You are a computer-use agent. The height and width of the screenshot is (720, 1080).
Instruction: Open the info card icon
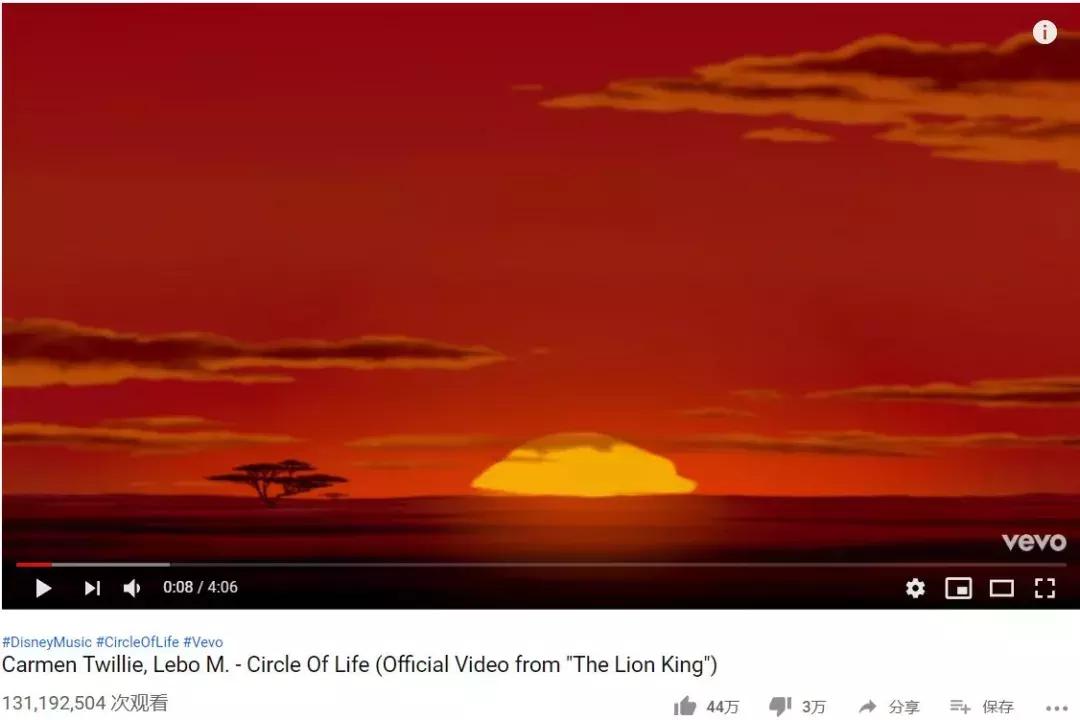point(1044,32)
